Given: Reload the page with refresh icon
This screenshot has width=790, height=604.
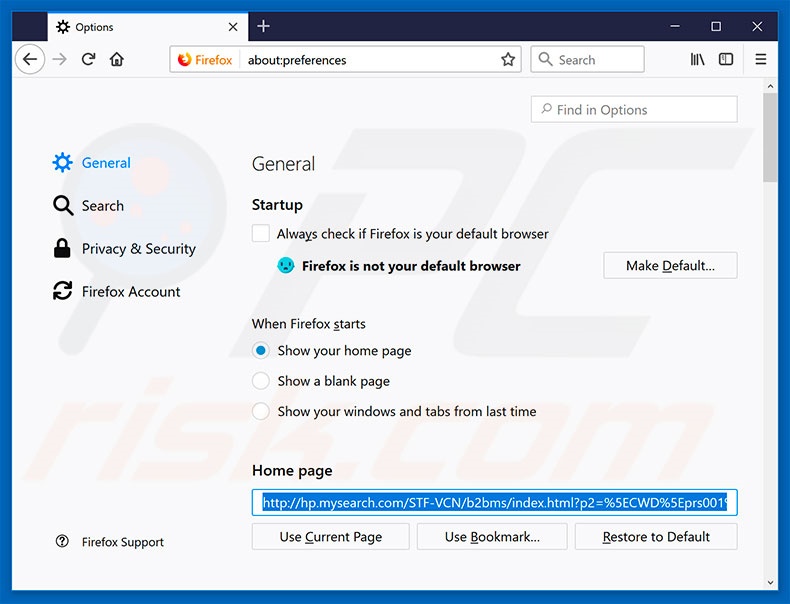Looking at the screenshot, I should click(x=88, y=60).
